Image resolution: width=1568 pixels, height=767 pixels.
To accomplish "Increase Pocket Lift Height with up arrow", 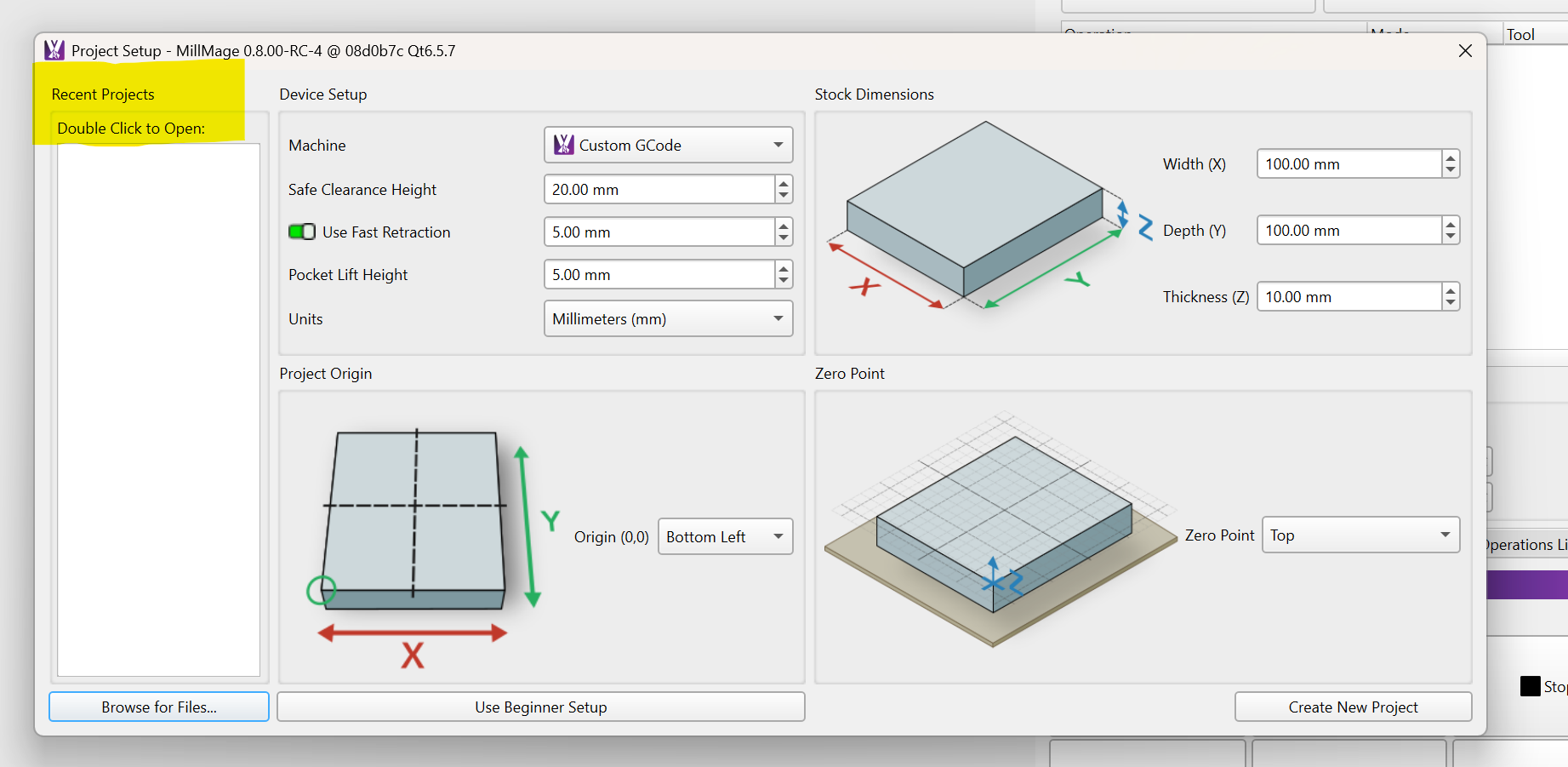I will 784,267.
